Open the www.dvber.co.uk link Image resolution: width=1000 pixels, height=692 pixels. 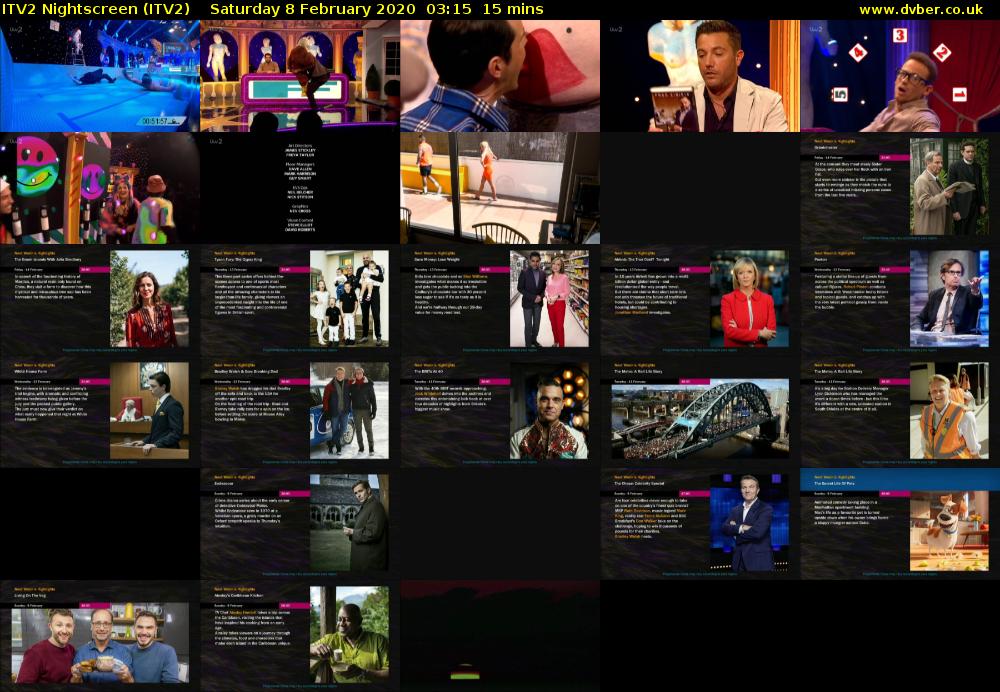[x=926, y=9]
